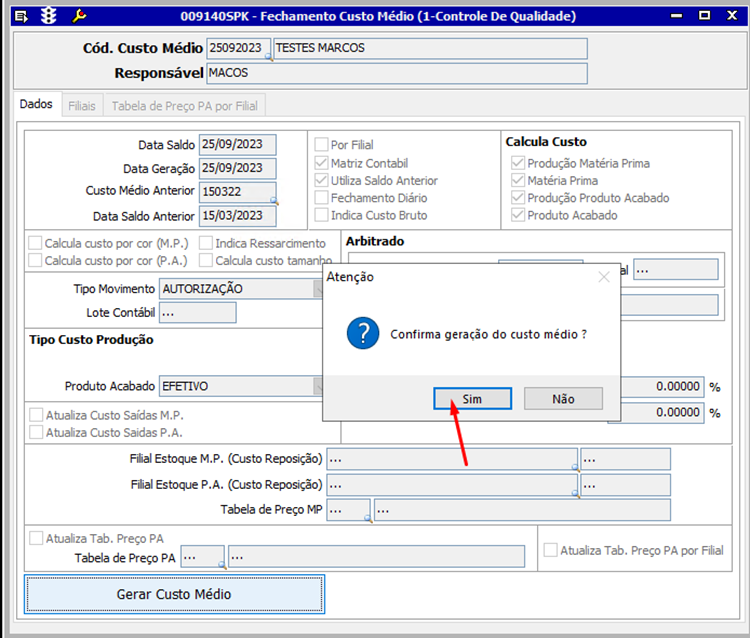This screenshot has height=638, width=750.
Task: Enable Fechamento Diário checkbox
Action: (x=321, y=198)
